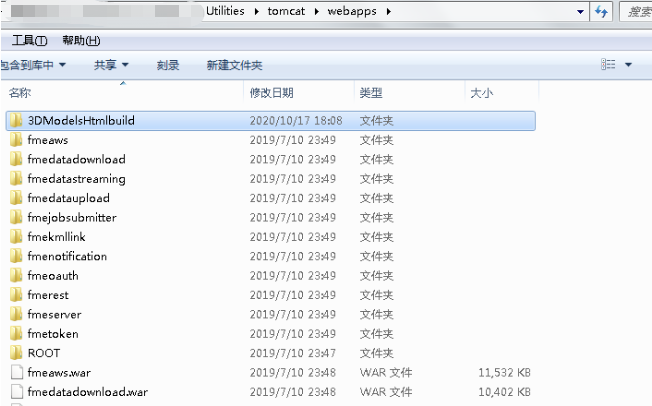Click the 3DModelsHtmlbuild folder name
The width and height of the screenshot is (652, 406).
[x=81, y=121]
